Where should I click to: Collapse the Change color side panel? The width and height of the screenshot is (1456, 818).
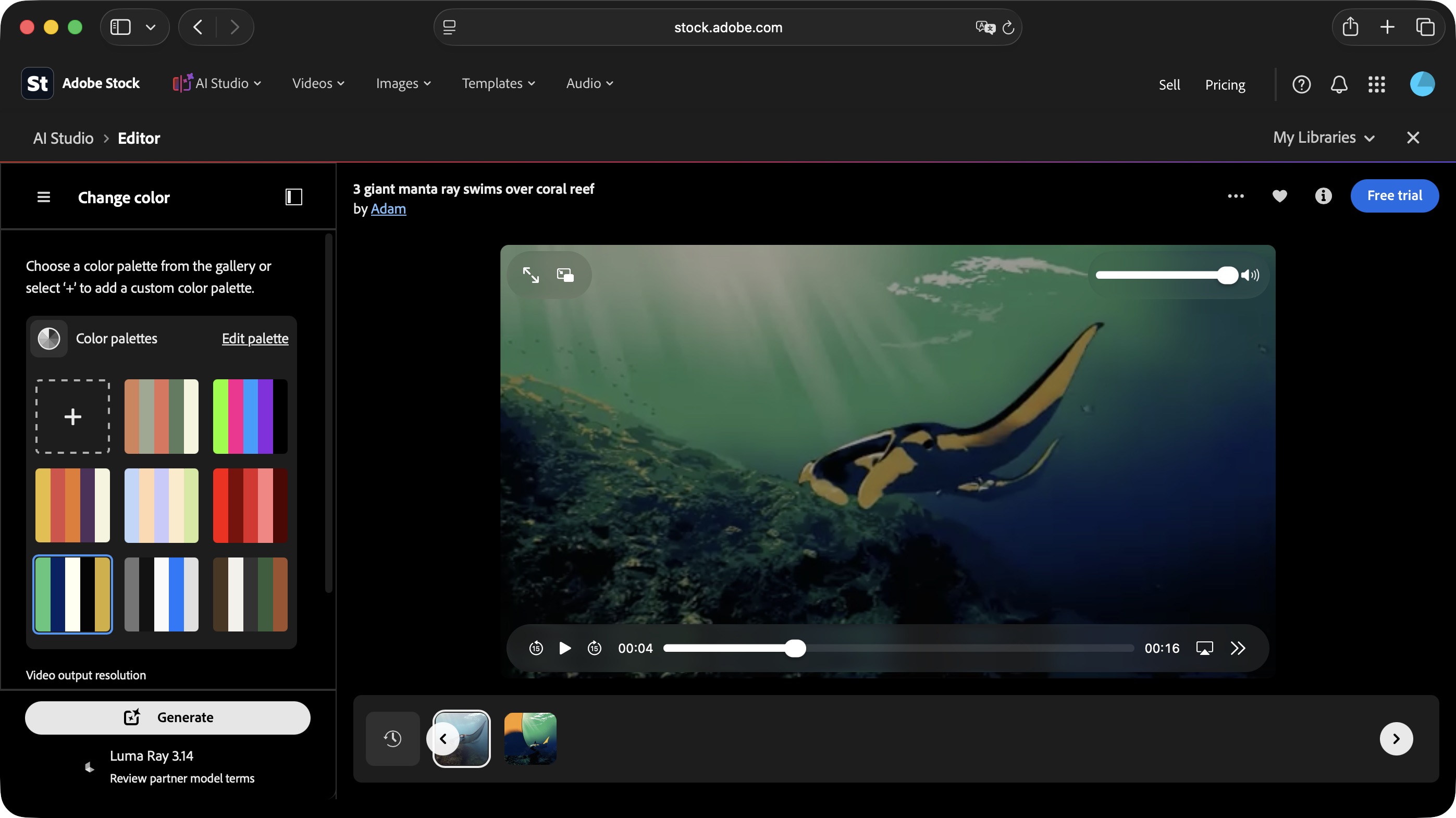(294, 196)
